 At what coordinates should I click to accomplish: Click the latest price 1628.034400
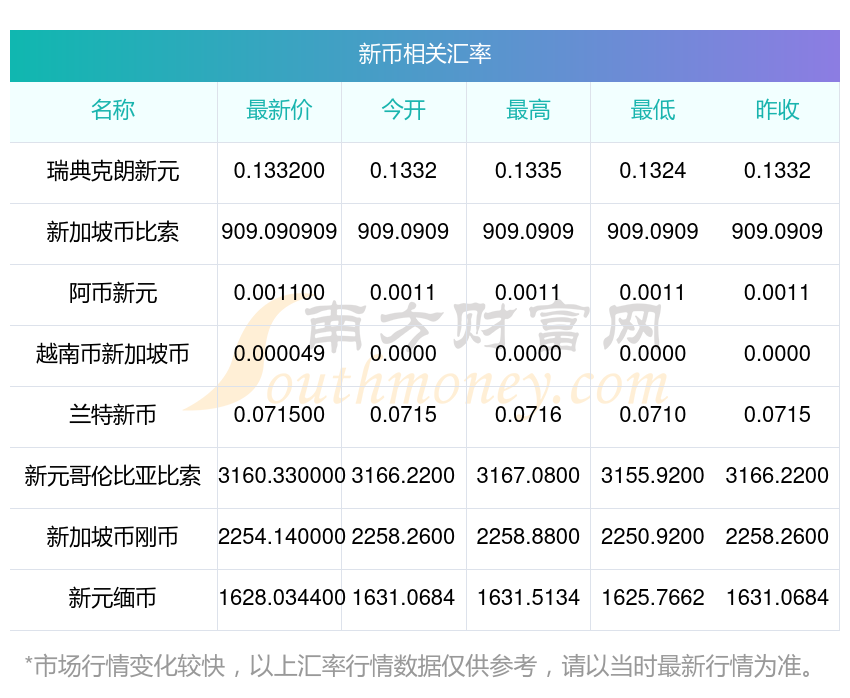tap(282, 598)
